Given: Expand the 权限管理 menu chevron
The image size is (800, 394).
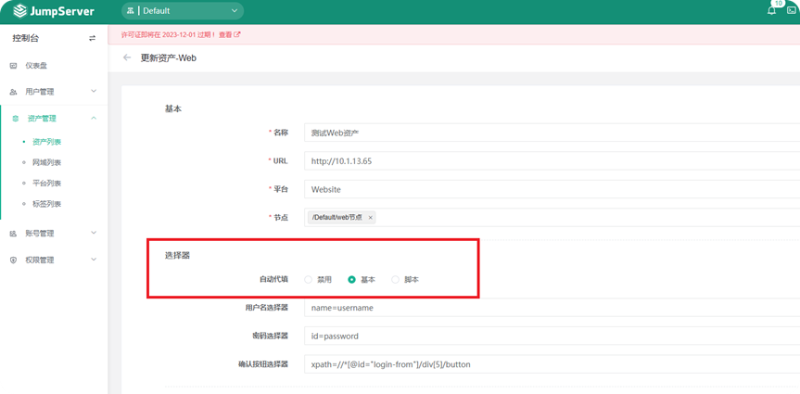Looking at the screenshot, I should click(93, 259).
